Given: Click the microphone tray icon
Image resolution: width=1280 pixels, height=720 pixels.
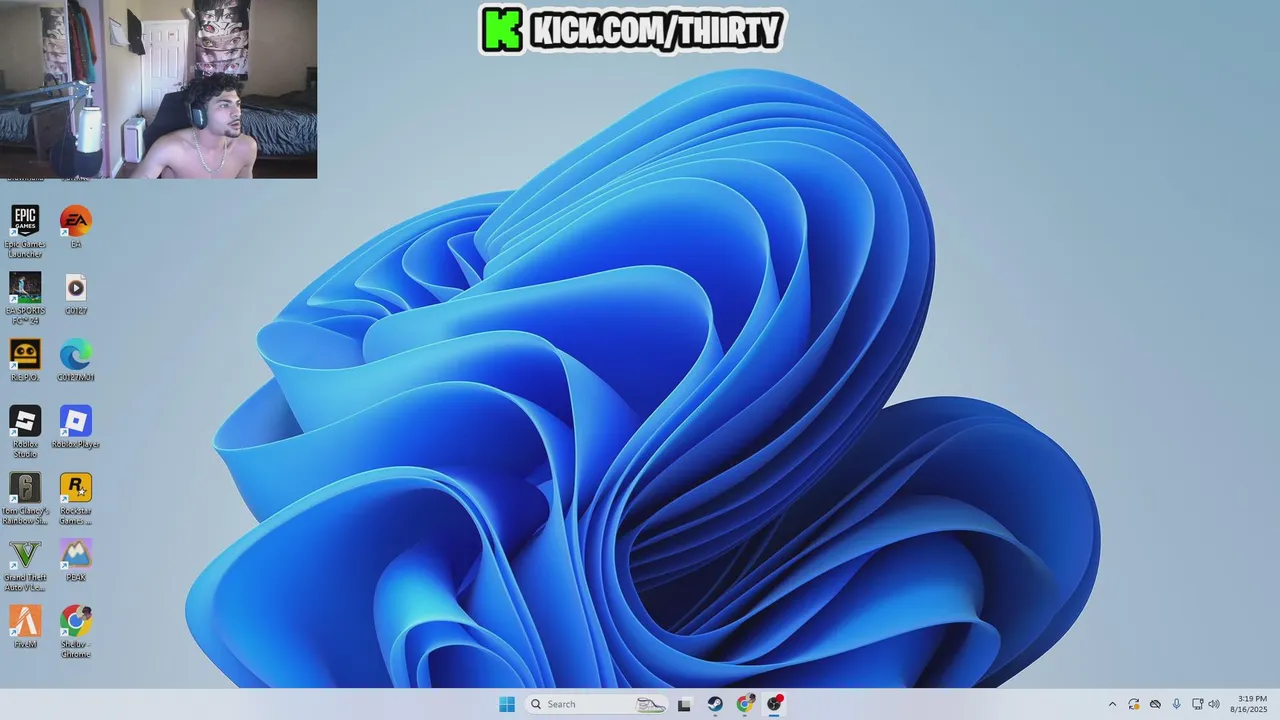Looking at the screenshot, I should point(1176,704).
